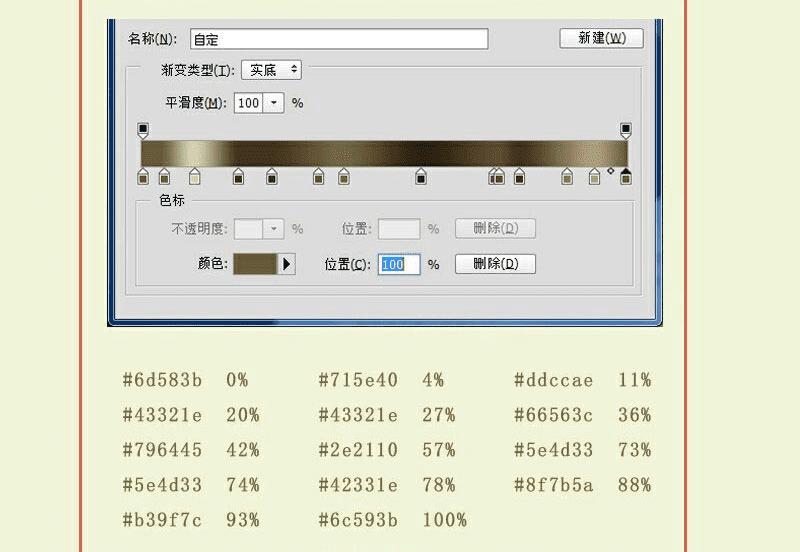800x552 pixels.
Task: Click the disabled opacity dropdown arrow
Action: [273, 229]
